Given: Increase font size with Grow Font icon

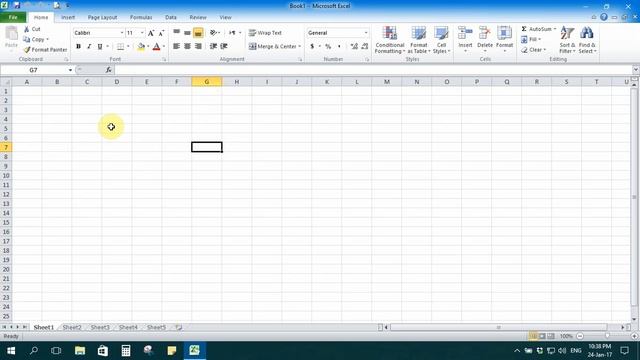Looking at the screenshot, I should 151,33.
